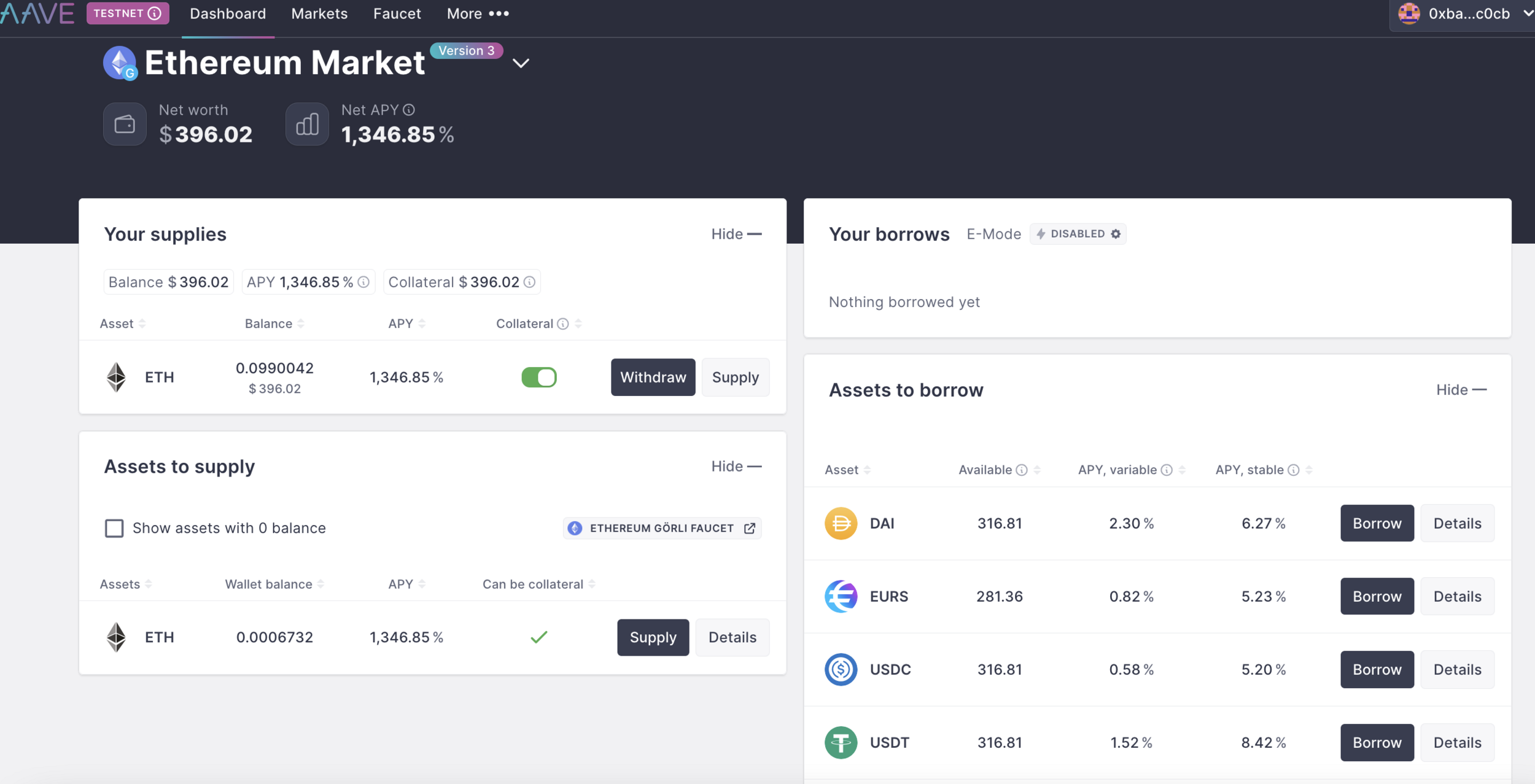Click the USDT token icon

click(841, 743)
